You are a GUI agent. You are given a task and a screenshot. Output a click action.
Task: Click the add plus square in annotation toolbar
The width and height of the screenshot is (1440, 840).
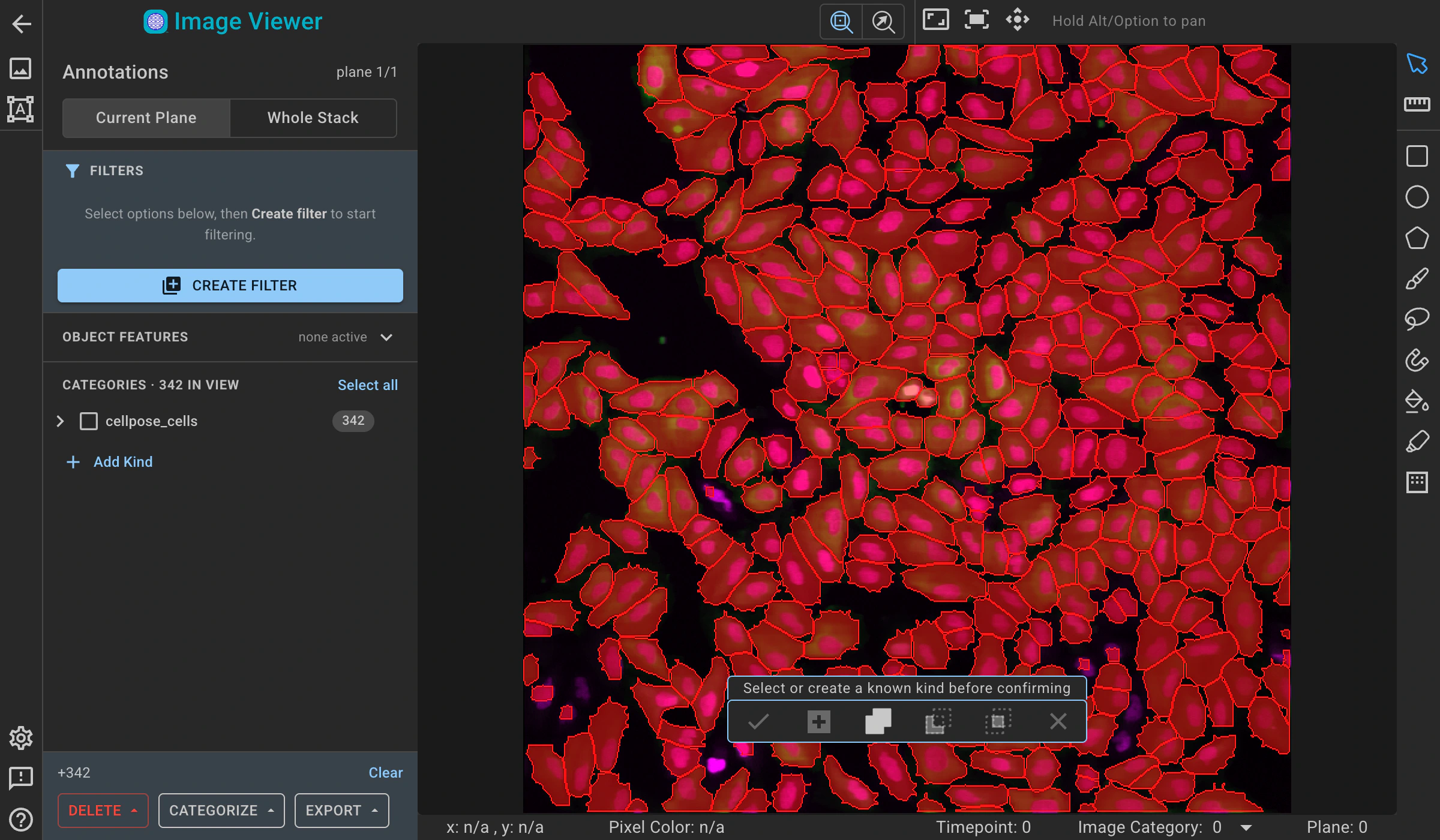coord(819,721)
